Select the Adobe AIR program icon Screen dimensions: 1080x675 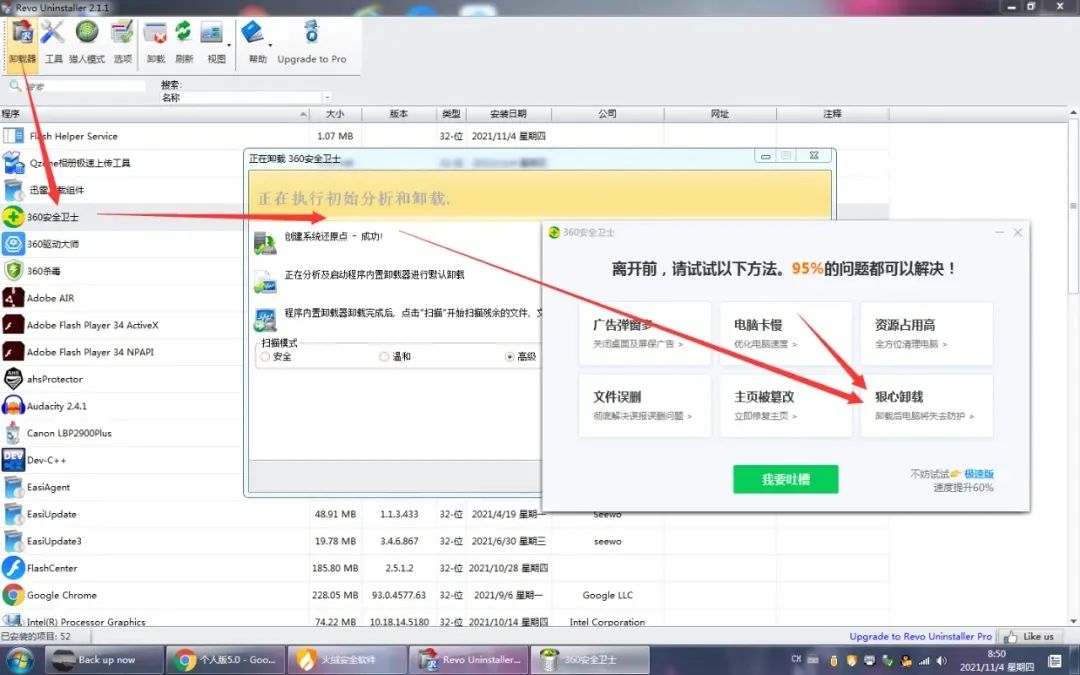coord(13,298)
